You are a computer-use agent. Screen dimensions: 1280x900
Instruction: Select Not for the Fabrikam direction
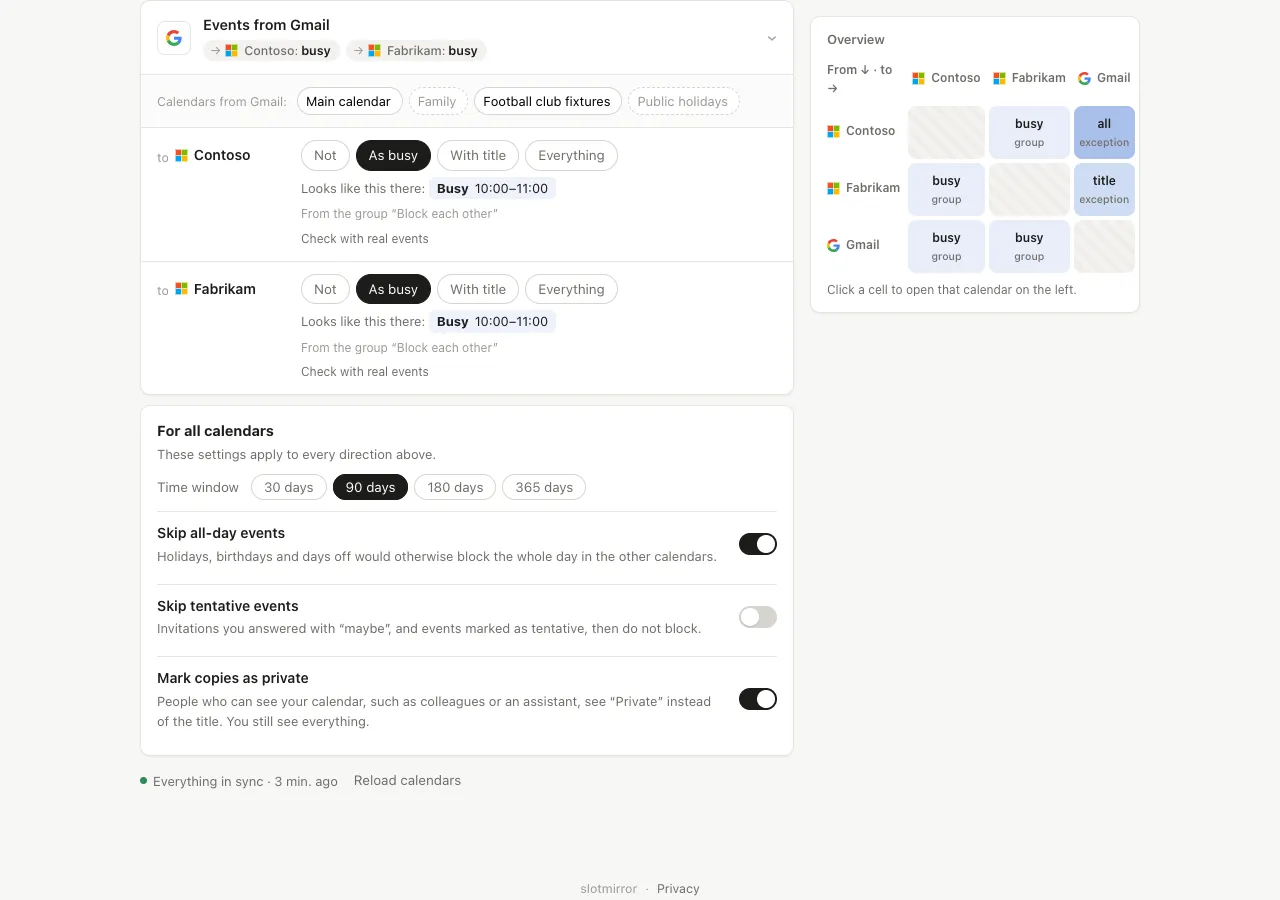[x=325, y=289]
